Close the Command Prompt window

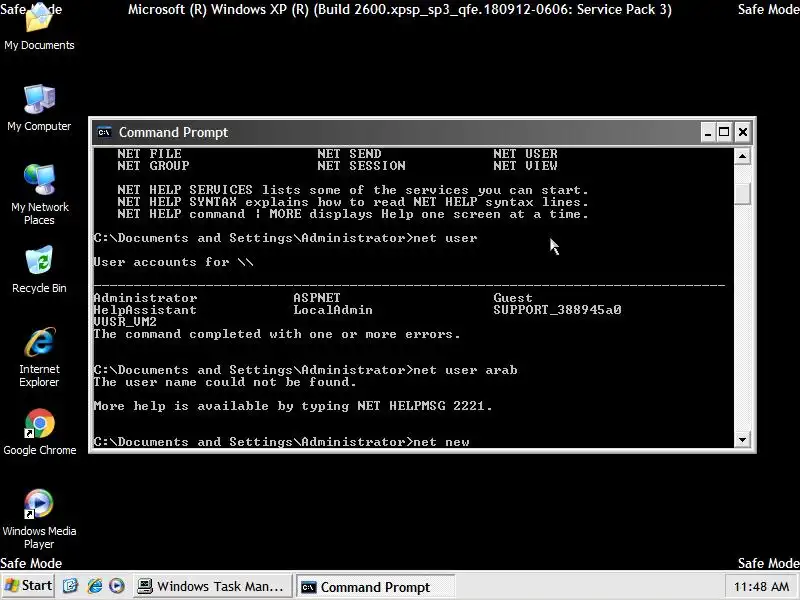point(743,133)
